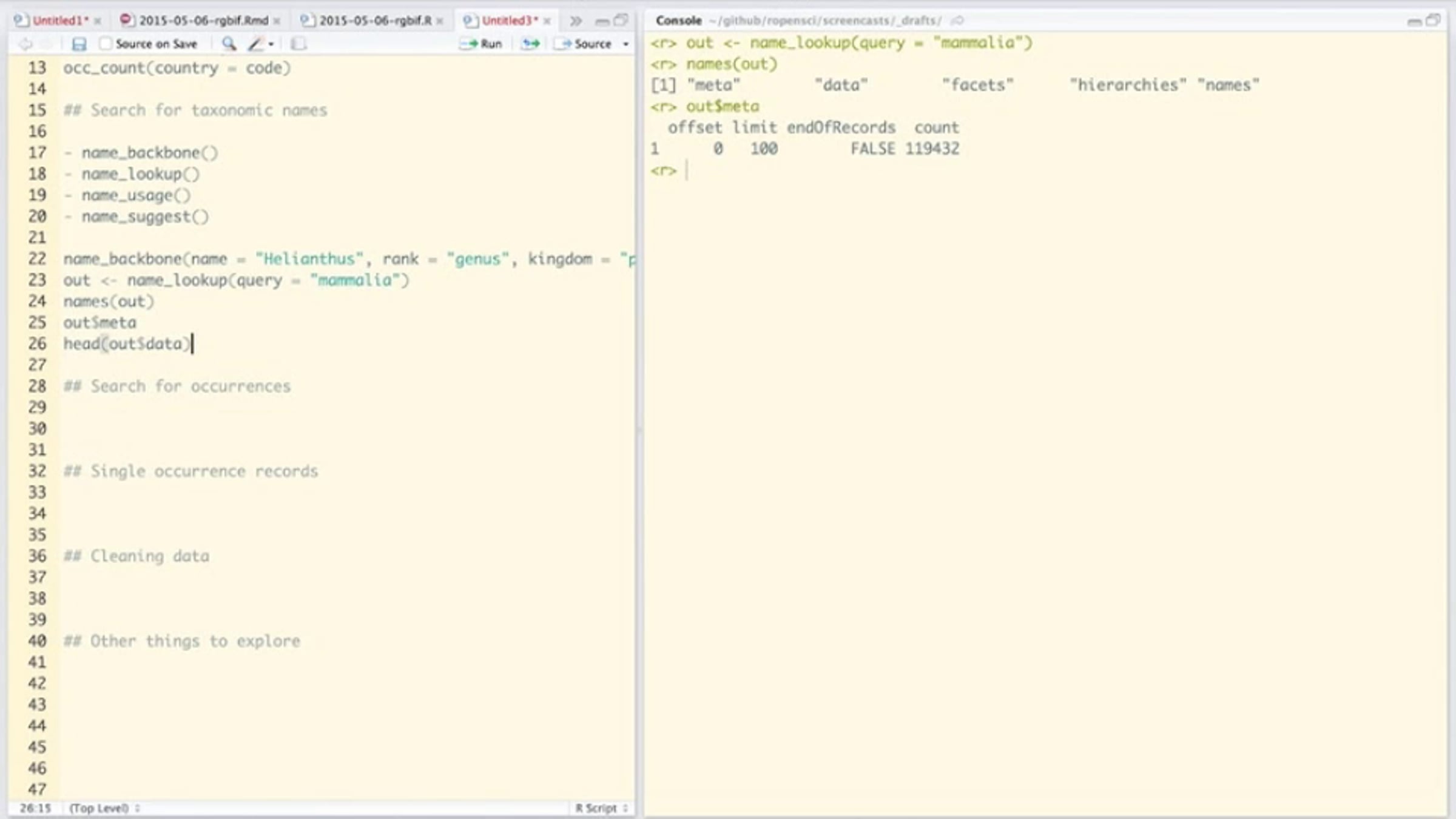This screenshot has height=819, width=1456.
Task: Save the current script with the floppy icon
Action: pyautogui.click(x=79, y=44)
